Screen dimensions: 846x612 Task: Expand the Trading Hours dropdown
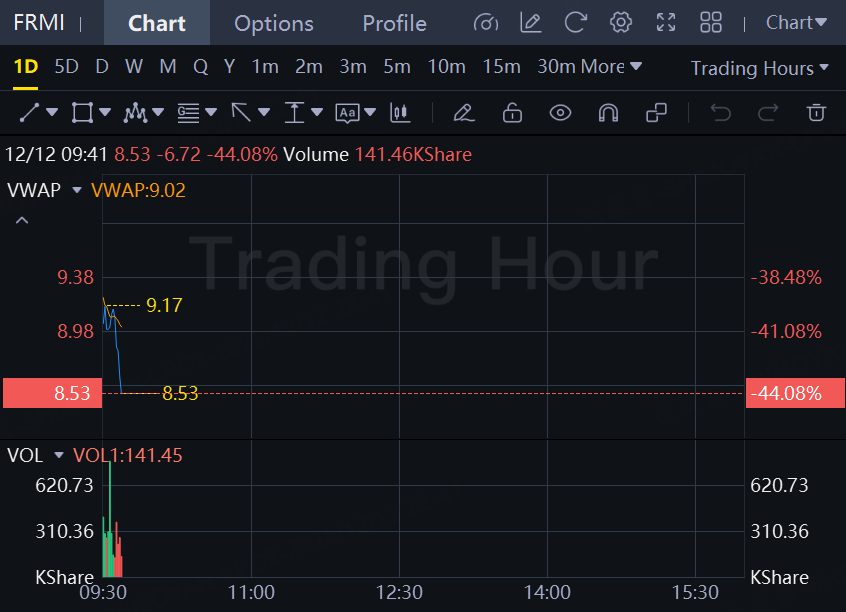point(760,68)
